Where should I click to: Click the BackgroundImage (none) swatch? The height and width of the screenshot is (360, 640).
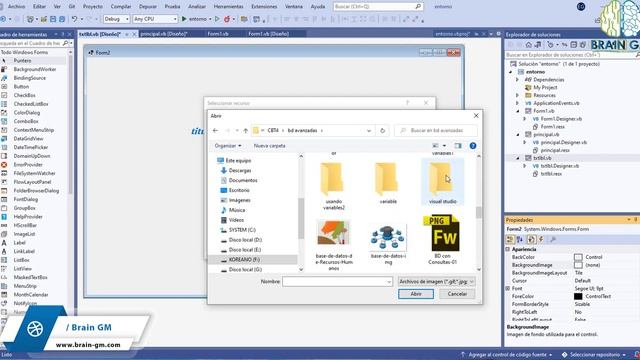click(578, 265)
